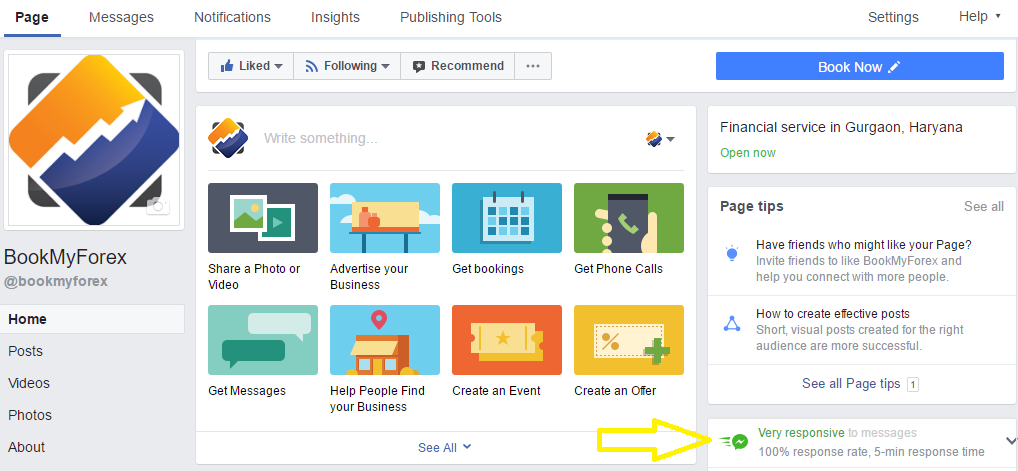Open the Help dropdown menu

pyautogui.click(x=980, y=17)
